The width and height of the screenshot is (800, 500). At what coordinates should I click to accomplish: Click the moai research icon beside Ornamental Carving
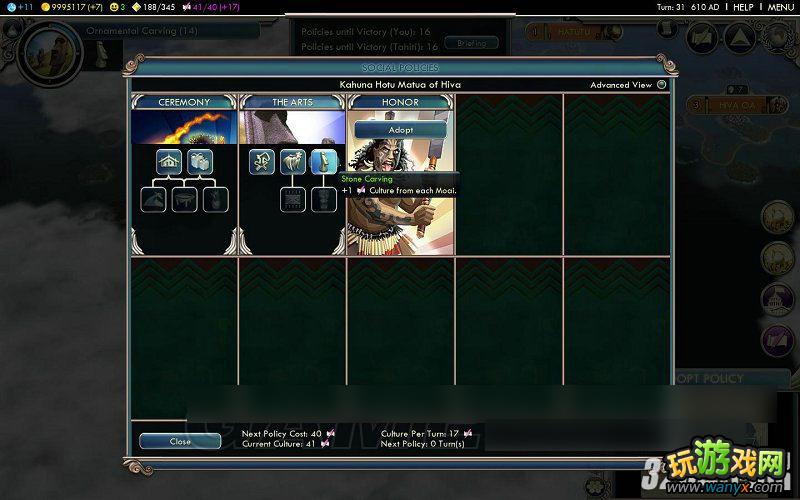click(x=103, y=55)
